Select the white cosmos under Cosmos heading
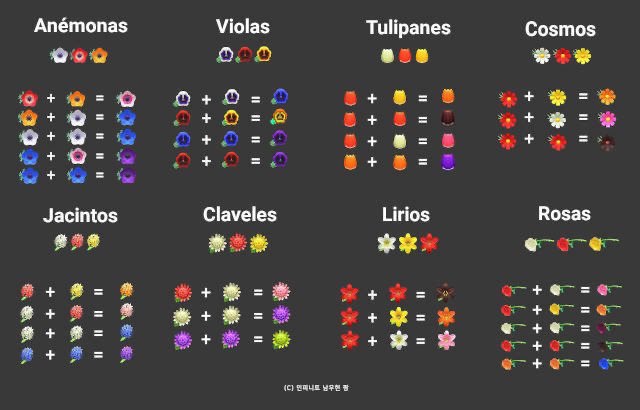This screenshot has width=640, height=410. 542,57
